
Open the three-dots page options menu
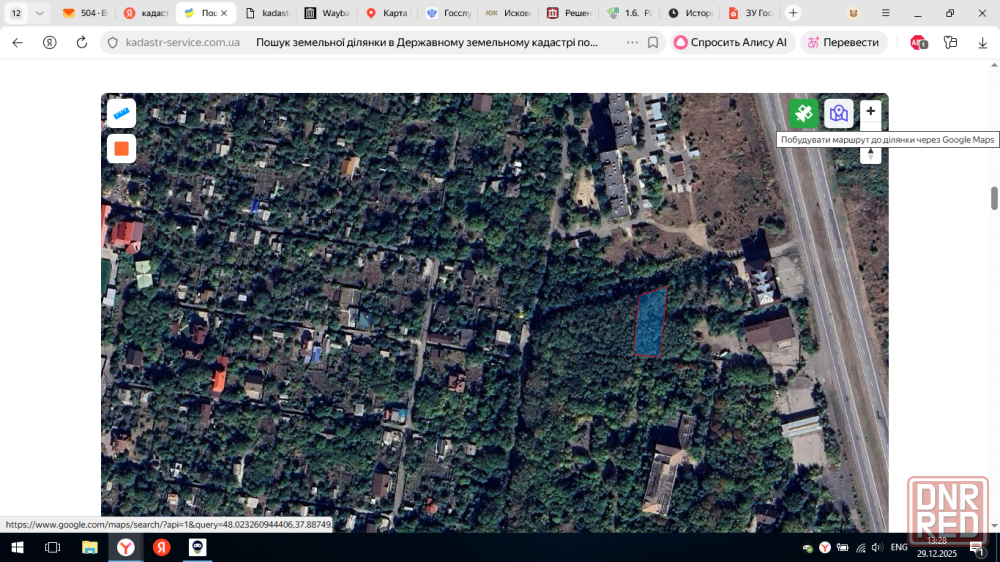pos(632,43)
